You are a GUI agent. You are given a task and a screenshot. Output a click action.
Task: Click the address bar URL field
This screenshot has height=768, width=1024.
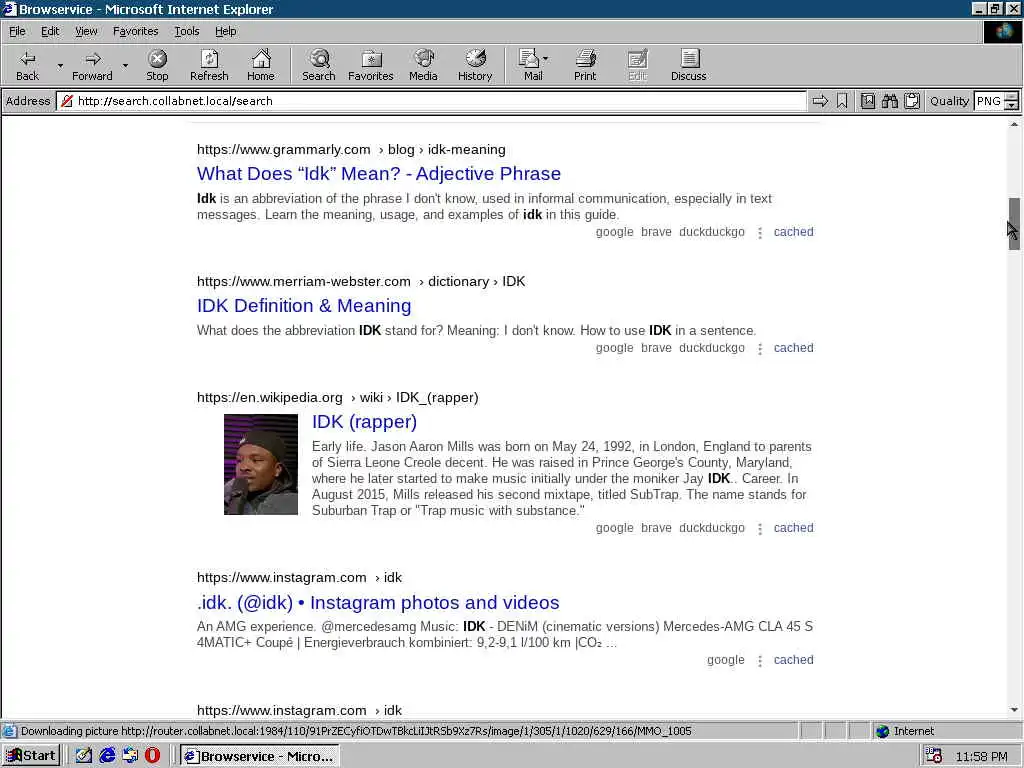(431, 101)
